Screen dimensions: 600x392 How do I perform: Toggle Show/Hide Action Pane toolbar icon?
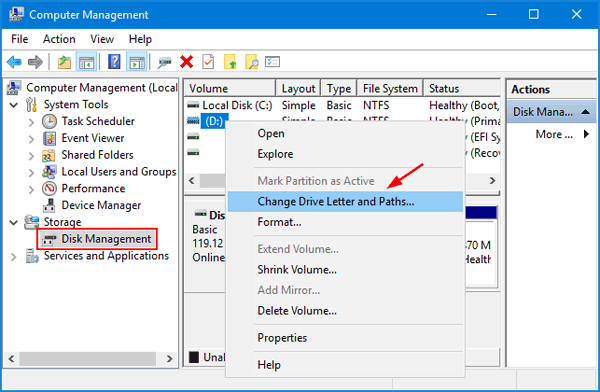[137, 62]
